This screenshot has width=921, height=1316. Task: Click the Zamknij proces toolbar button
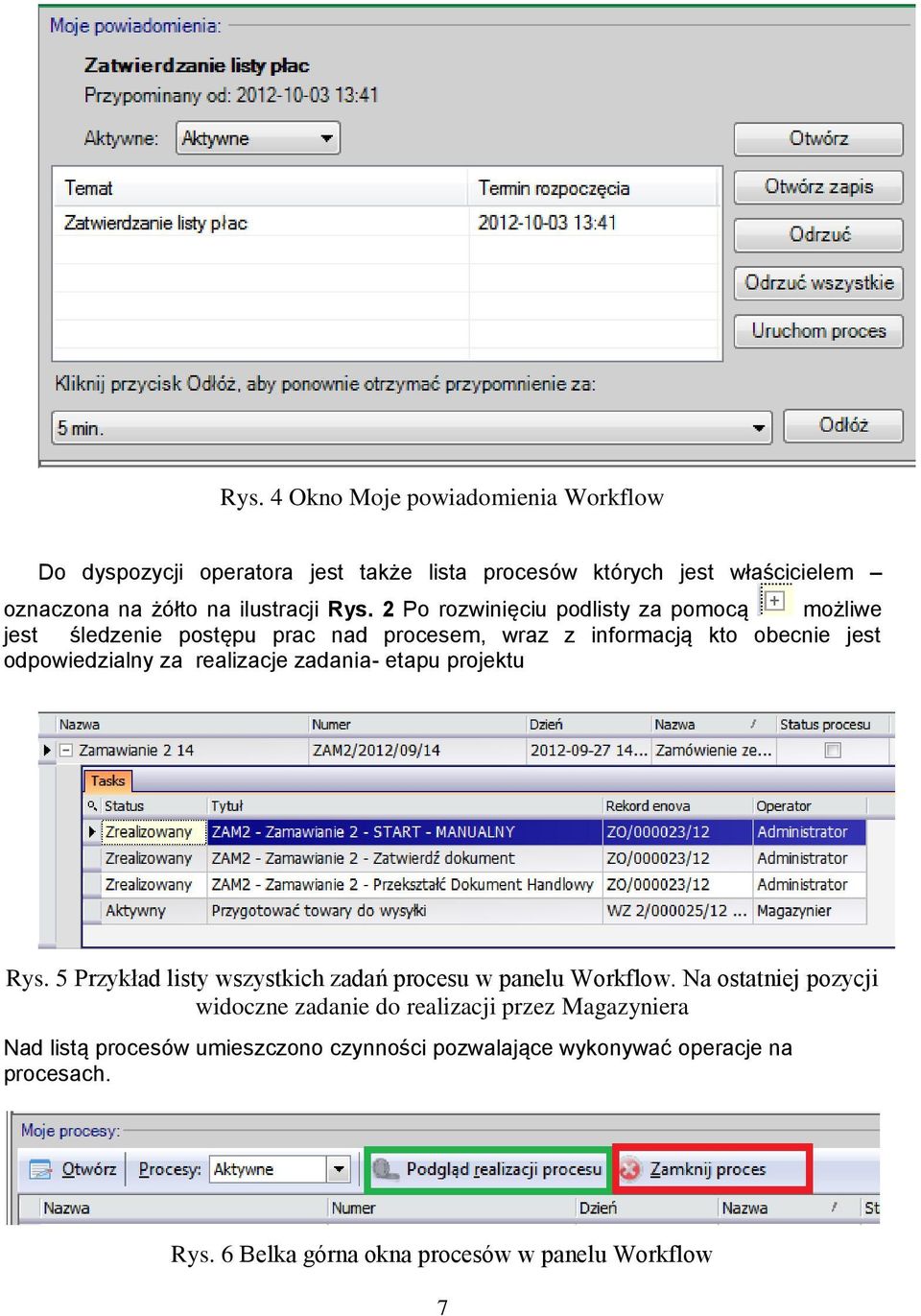[712, 1169]
